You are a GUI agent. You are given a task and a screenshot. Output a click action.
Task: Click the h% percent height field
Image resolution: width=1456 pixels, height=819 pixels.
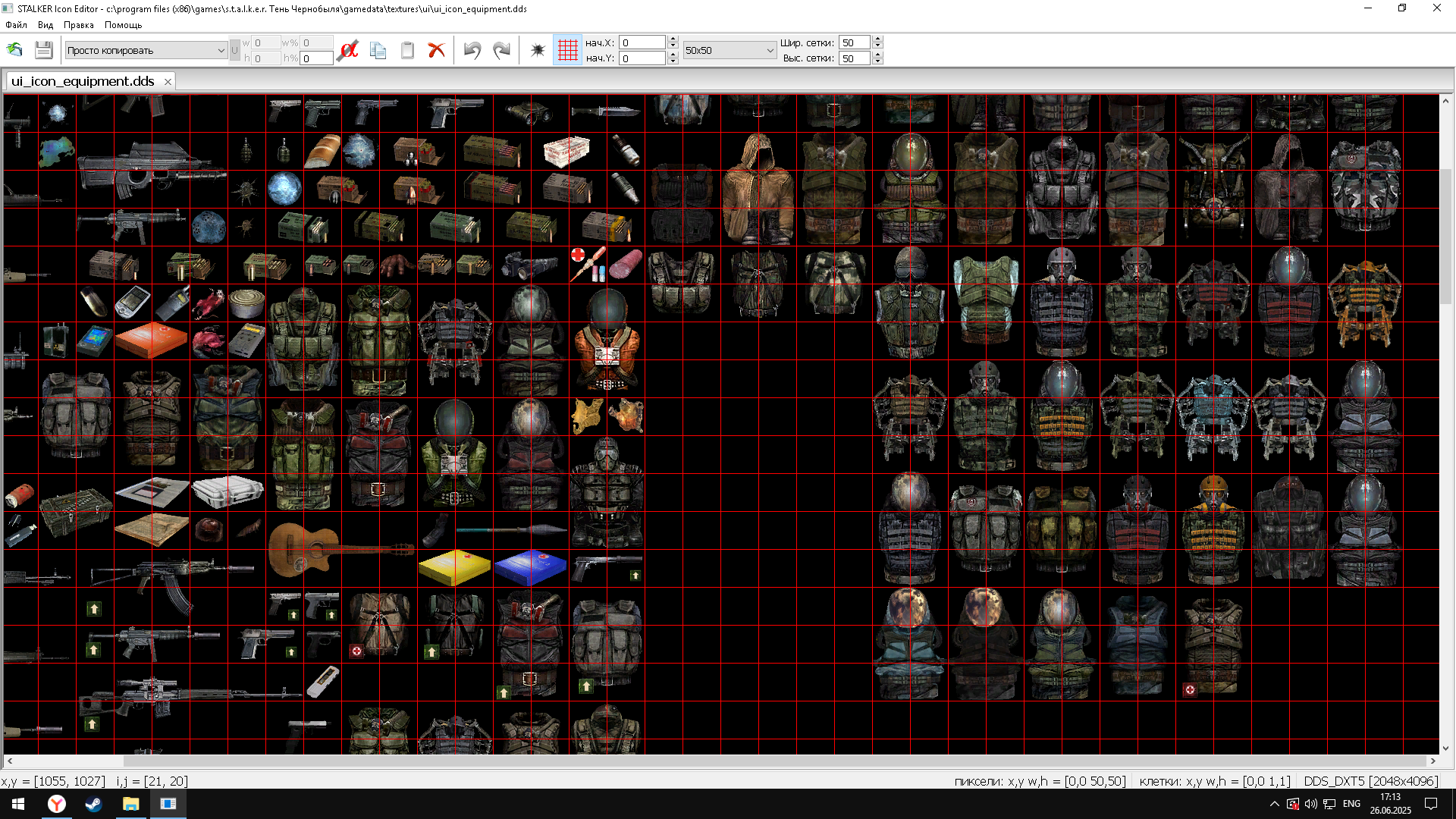316,58
